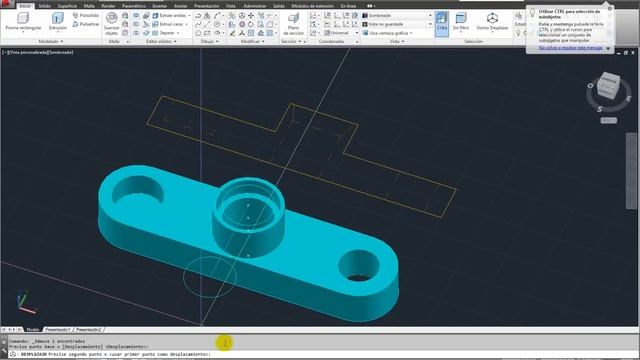Screen dimensions: 640x360
Task: Switch to the Malla ribbon tab
Action: click(x=89, y=6)
